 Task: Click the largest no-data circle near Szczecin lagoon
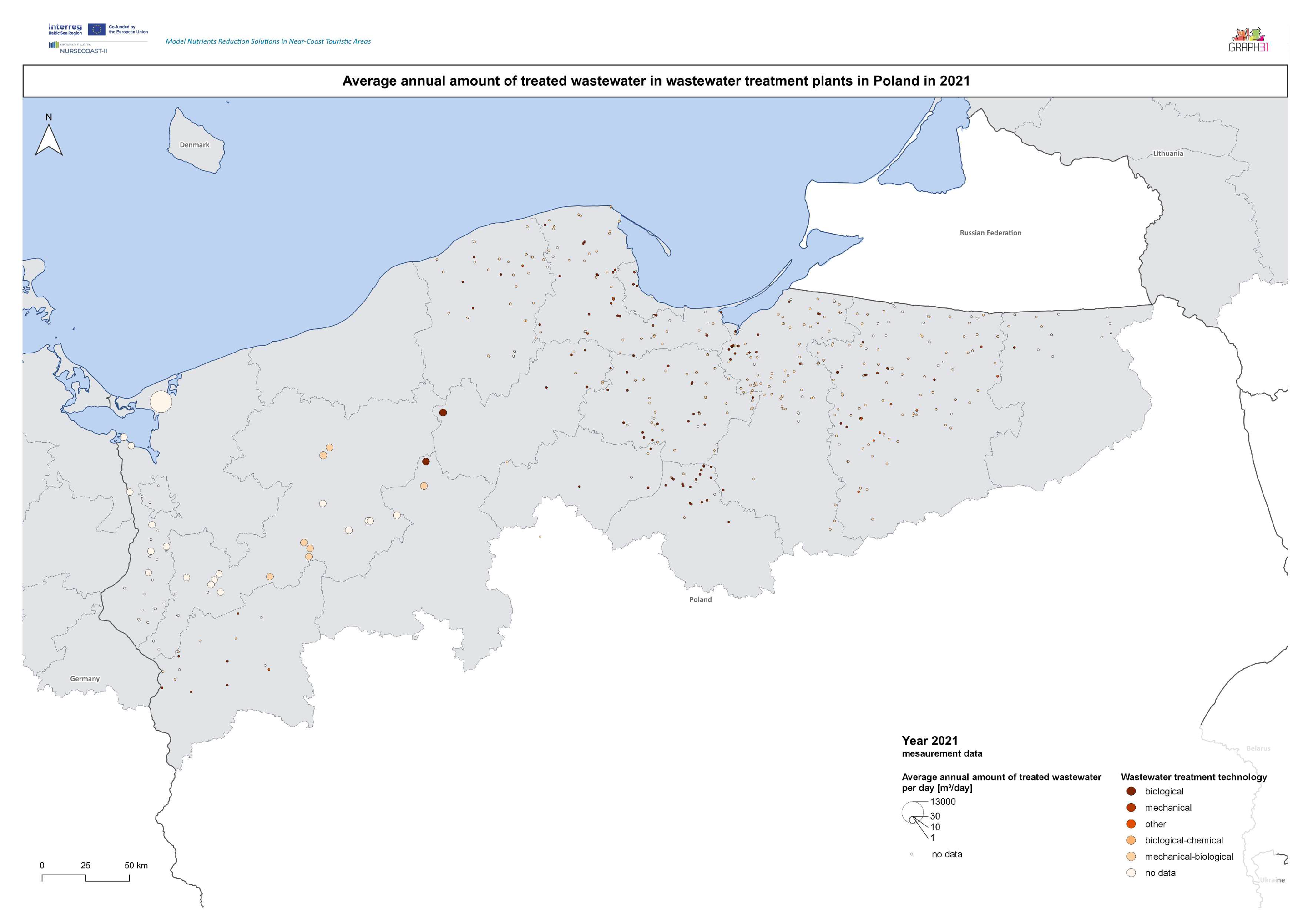pyautogui.click(x=161, y=402)
